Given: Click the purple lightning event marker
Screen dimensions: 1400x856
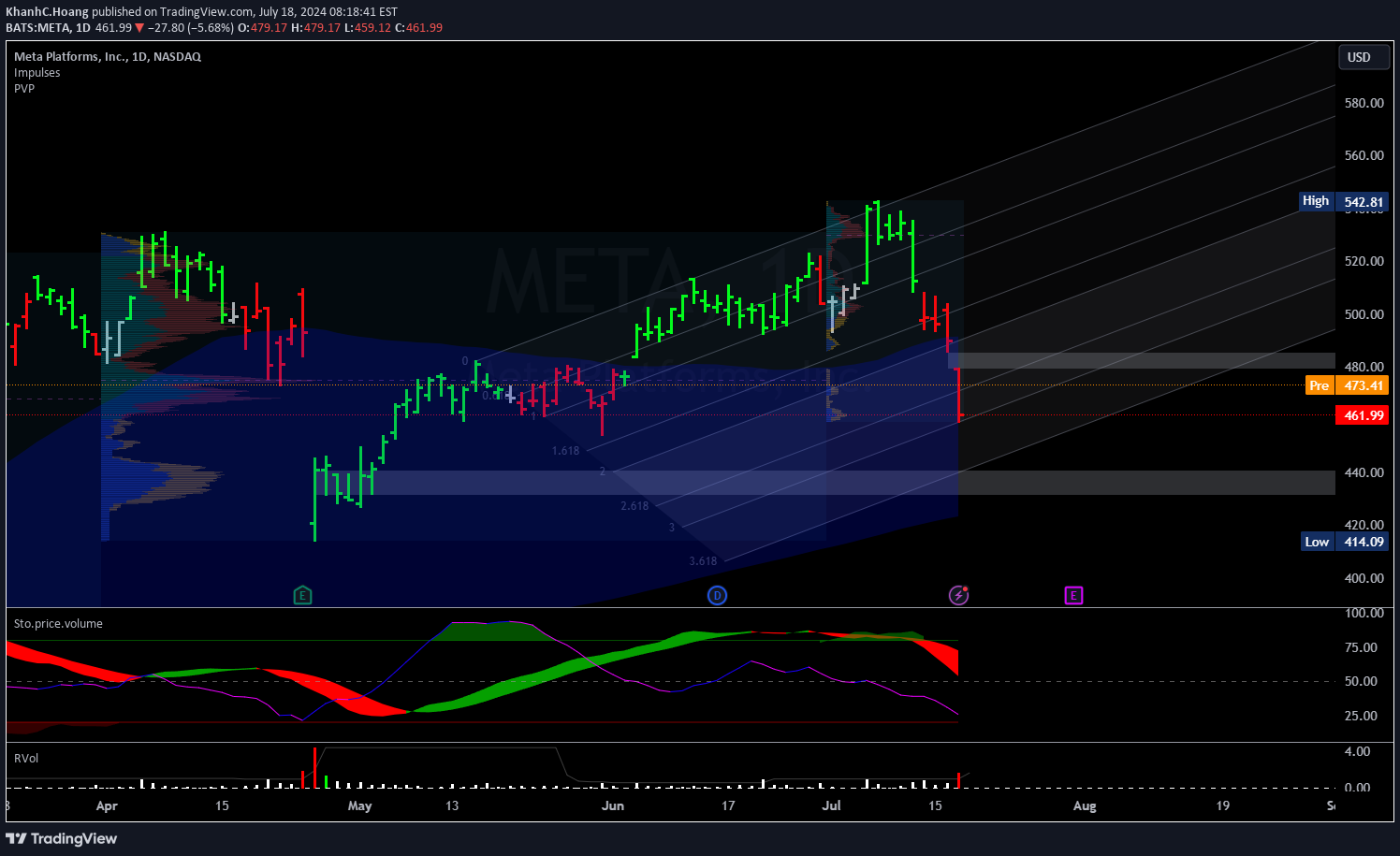Looking at the screenshot, I should (x=958, y=595).
